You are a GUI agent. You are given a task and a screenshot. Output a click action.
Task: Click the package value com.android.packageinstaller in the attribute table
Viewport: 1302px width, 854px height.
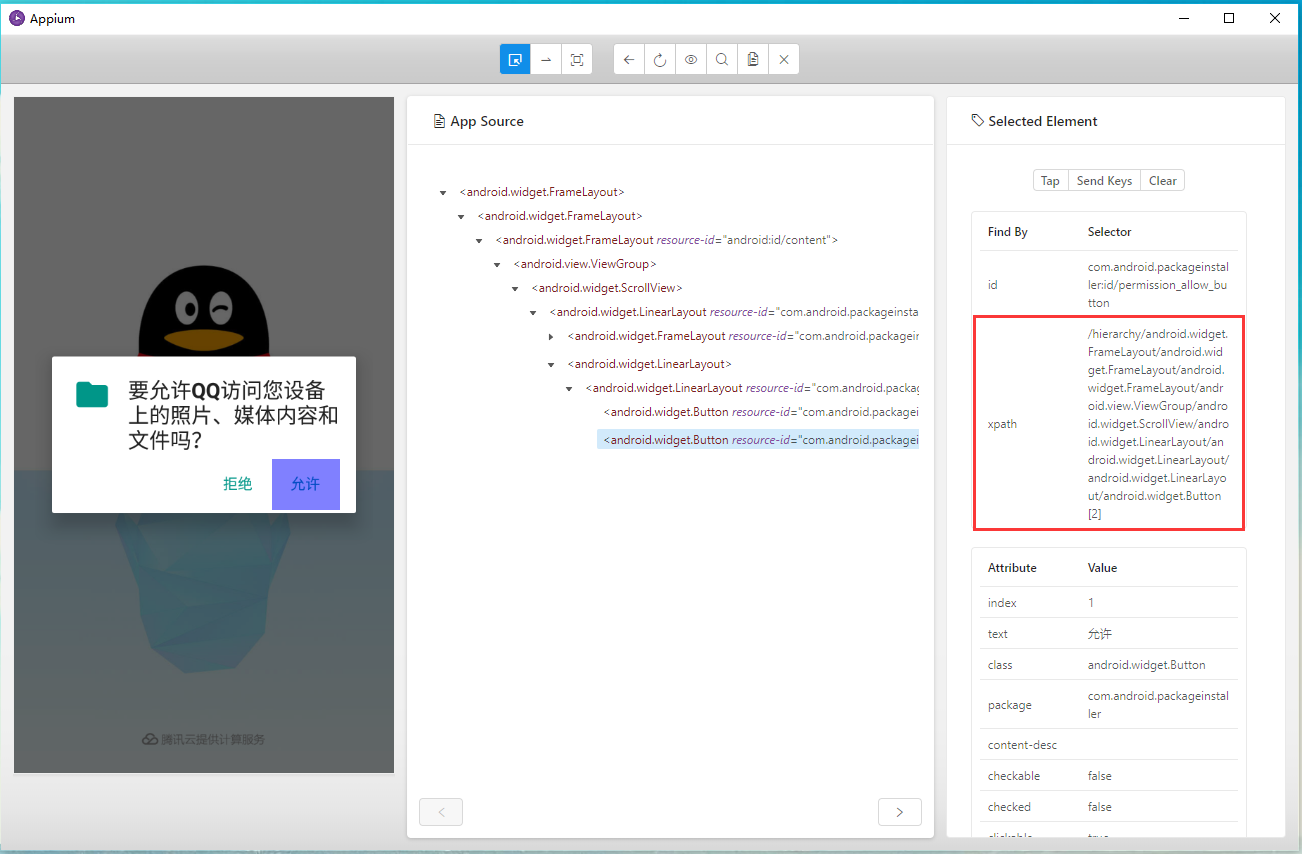click(1158, 705)
